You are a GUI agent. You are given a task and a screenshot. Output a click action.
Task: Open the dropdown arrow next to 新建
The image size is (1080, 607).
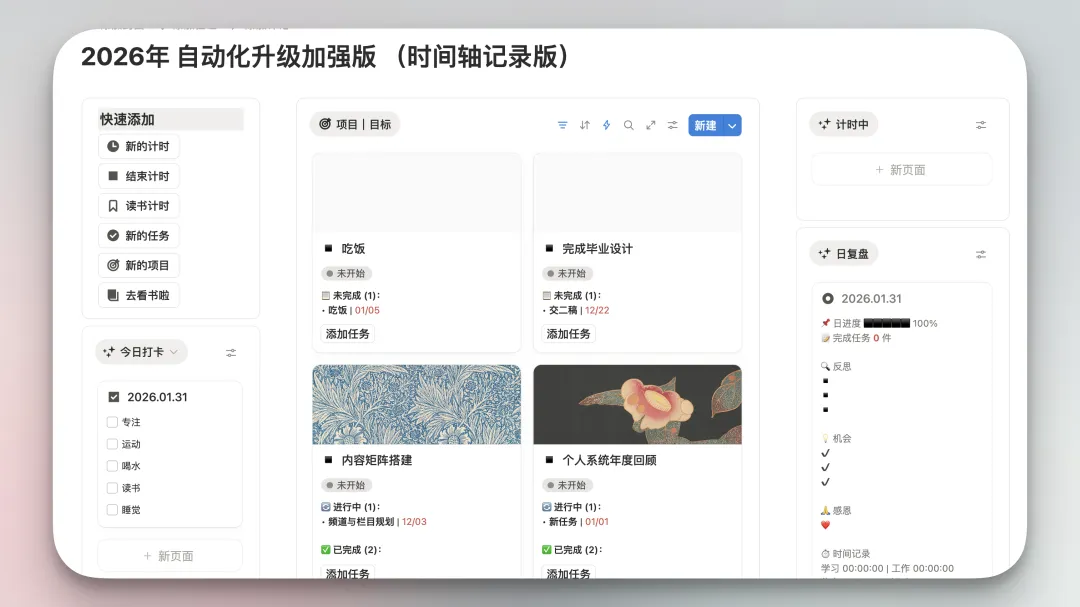(x=732, y=125)
